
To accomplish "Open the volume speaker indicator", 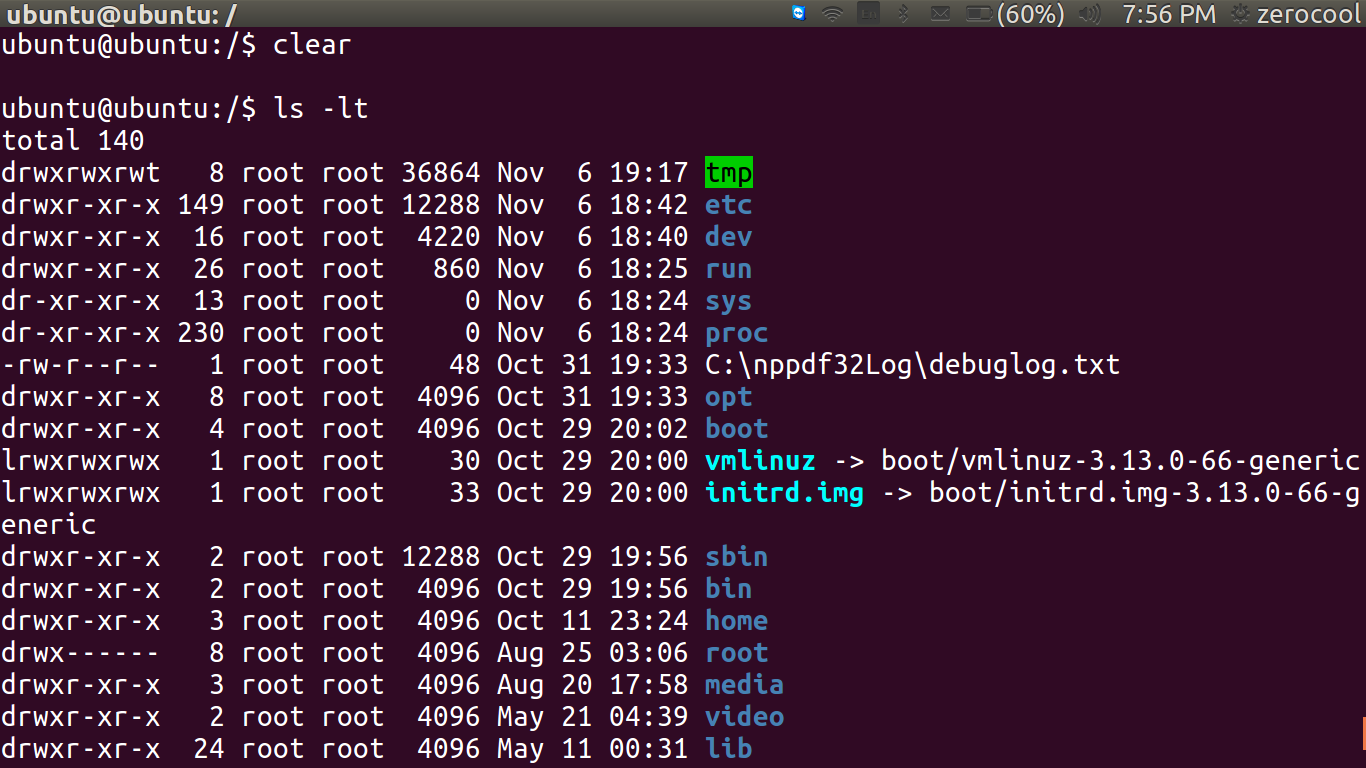I will click(x=1089, y=13).
